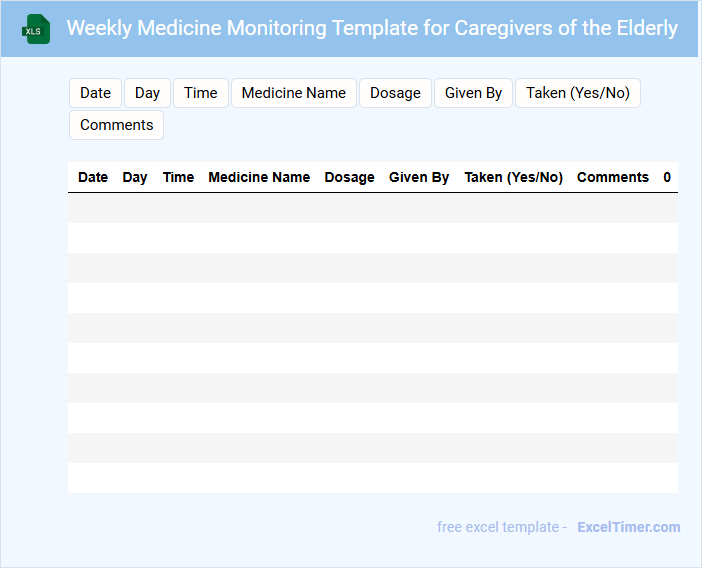Click the green XLS file icon
Image resolution: width=702 pixels, height=568 pixels.
pyautogui.click(x=37, y=29)
